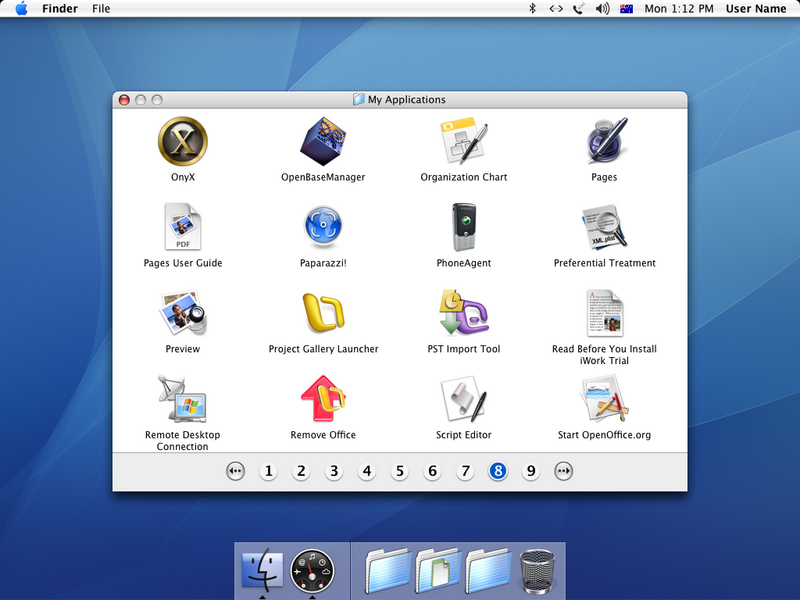Screen dimensions: 800x600
Task: Open the User Name menu
Action: pyautogui.click(x=756, y=9)
